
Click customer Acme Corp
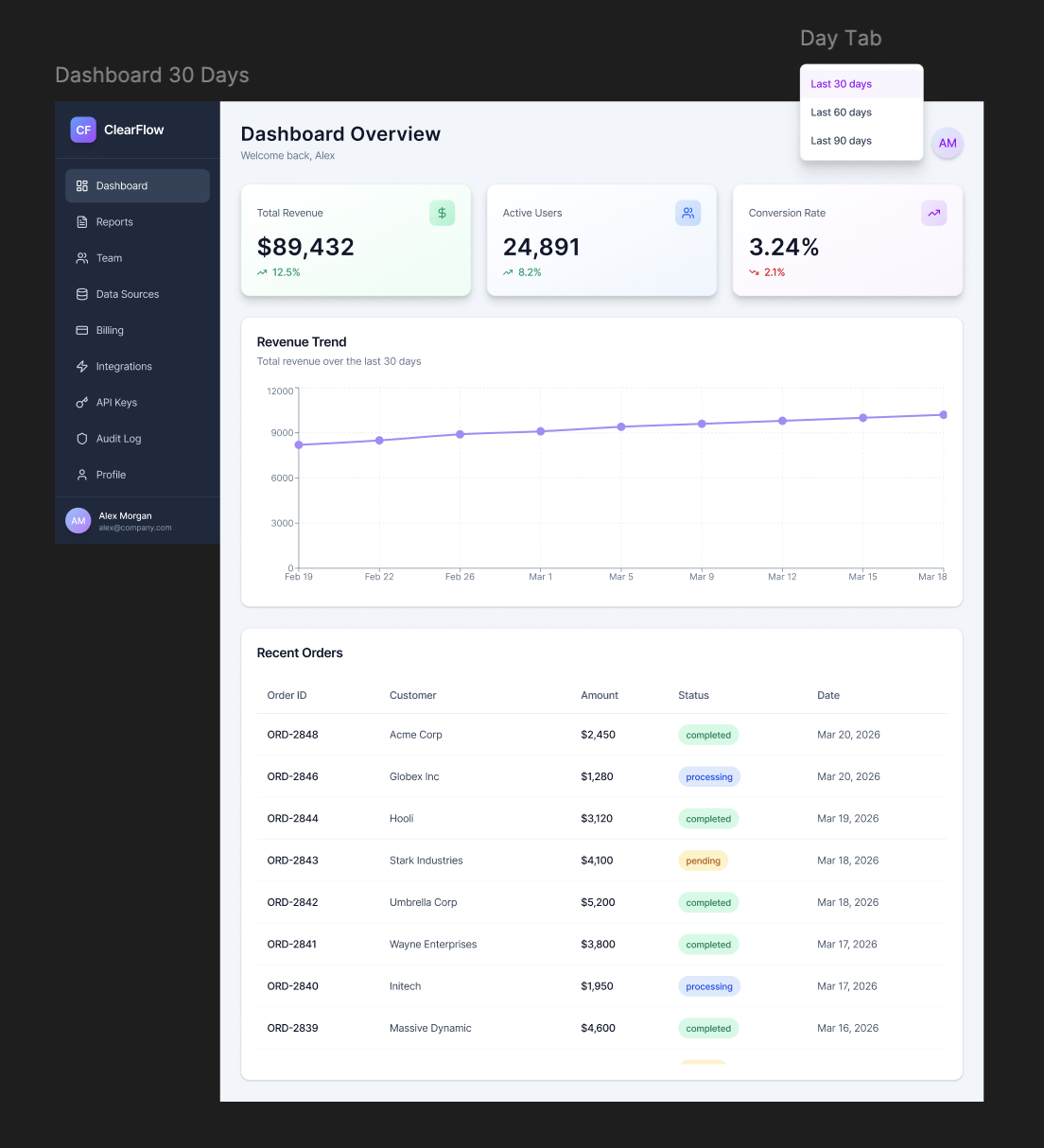(x=416, y=735)
